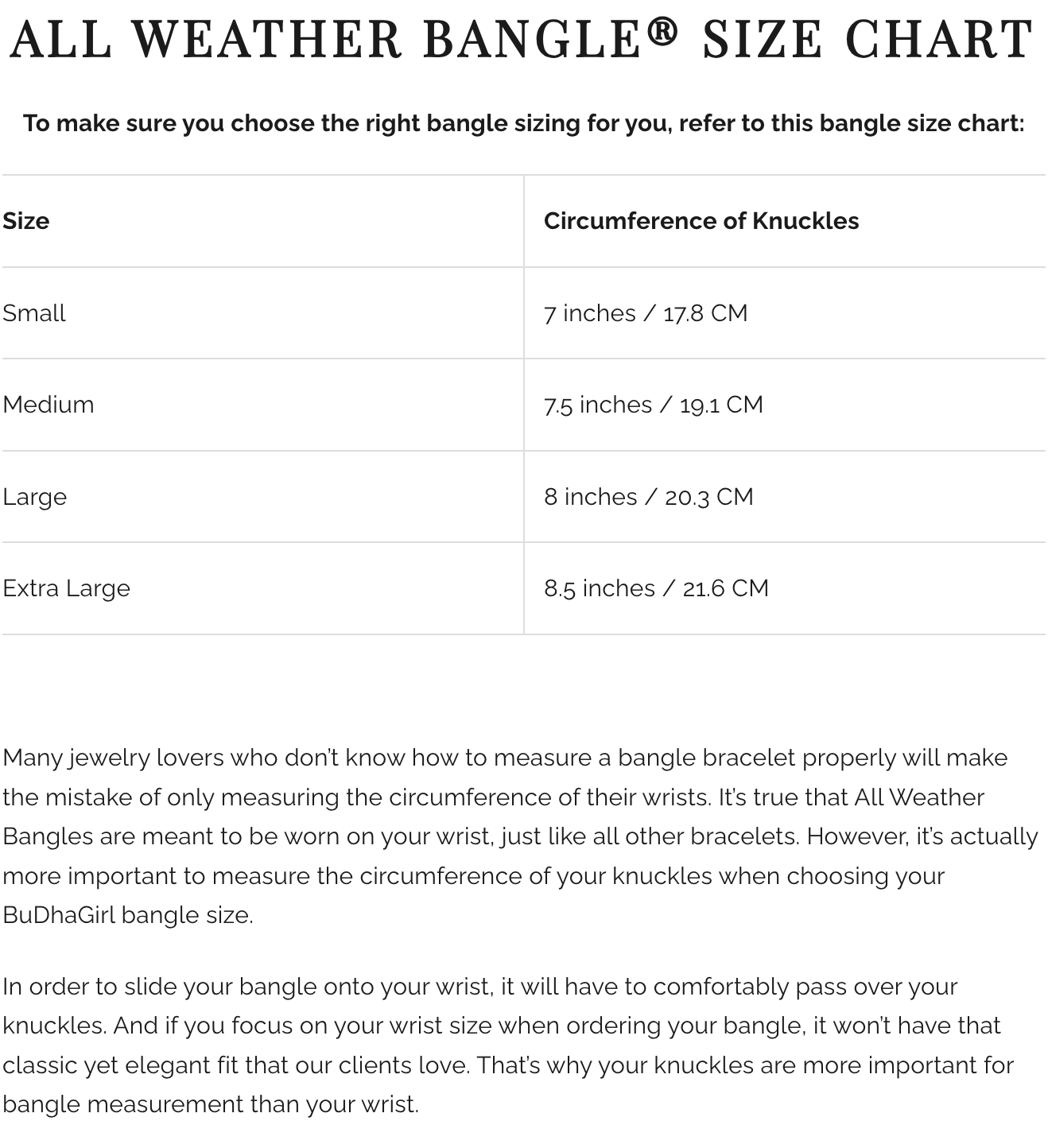This screenshot has width=1048, height=1148.
Task: Click the paragraph starting 'Many jewelry lovers'
Action: 521,836
